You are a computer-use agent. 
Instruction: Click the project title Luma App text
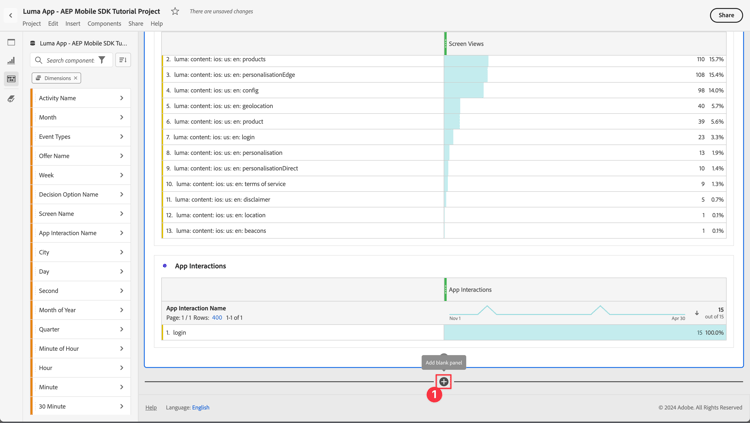click(x=91, y=11)
